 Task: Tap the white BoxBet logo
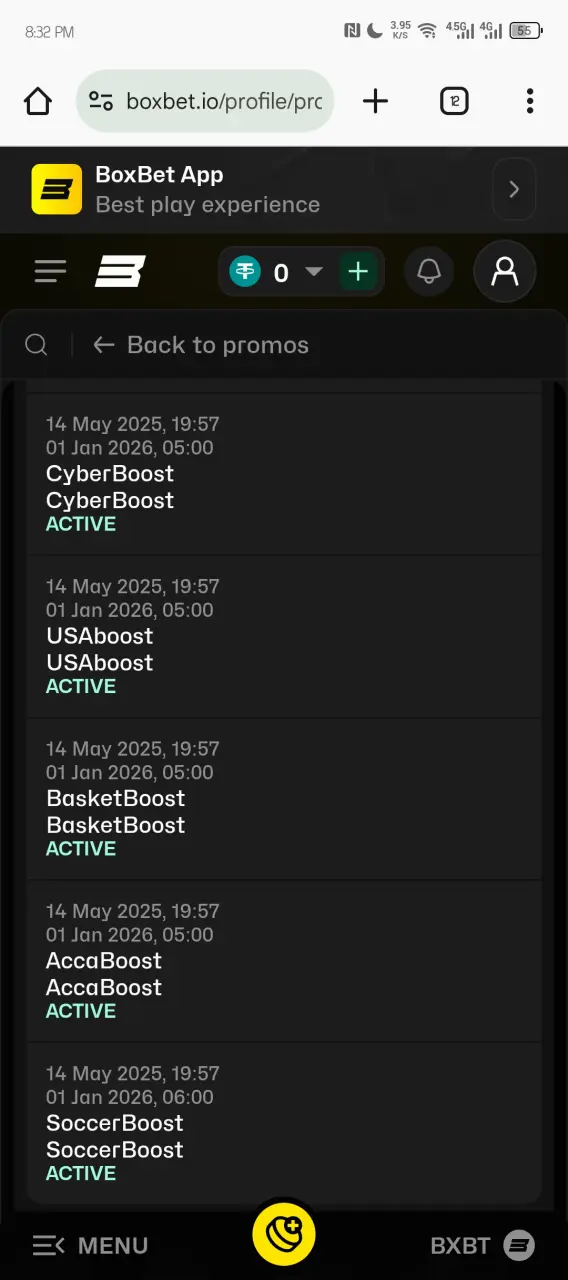(120, 271)
